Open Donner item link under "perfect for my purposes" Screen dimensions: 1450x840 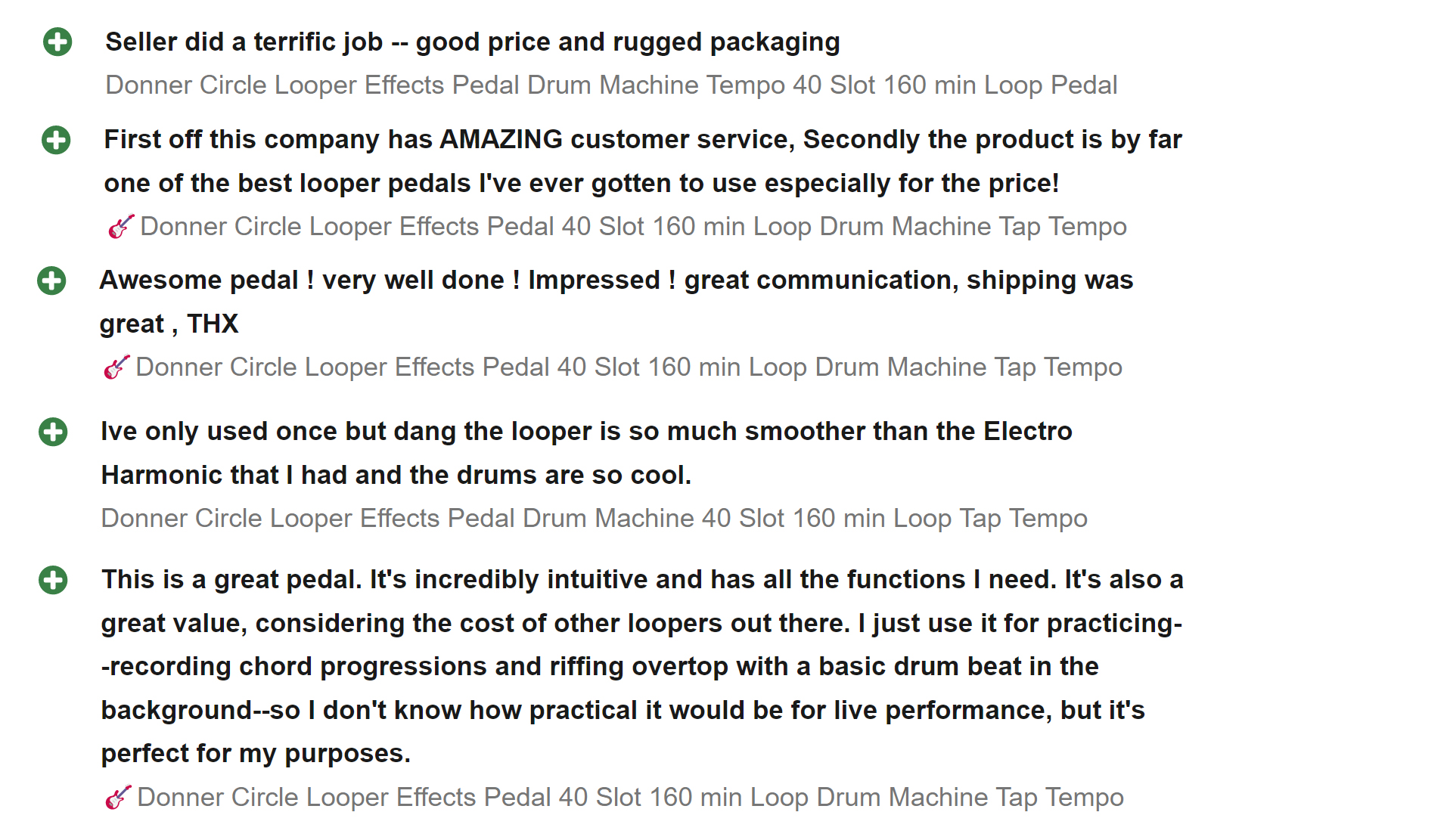(630, 797)
